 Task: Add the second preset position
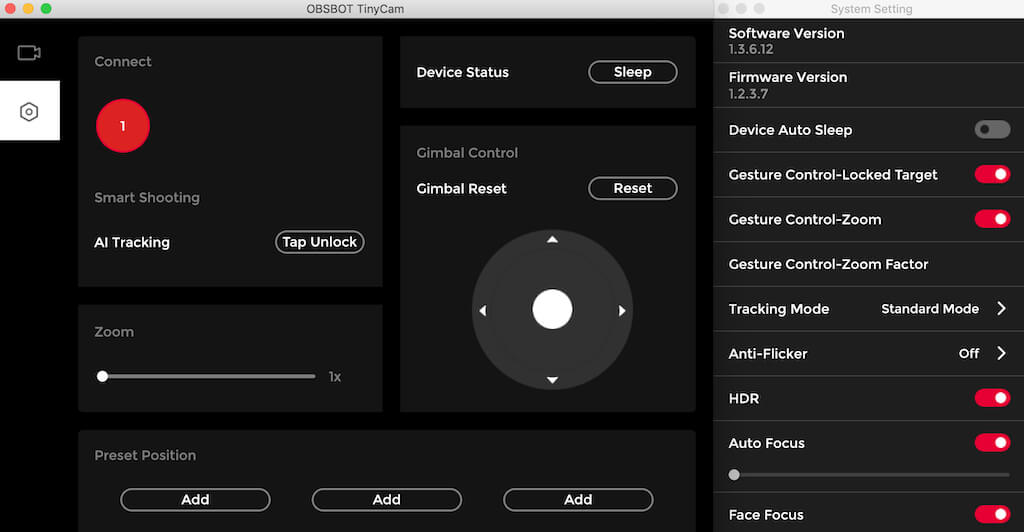[387, 500]
